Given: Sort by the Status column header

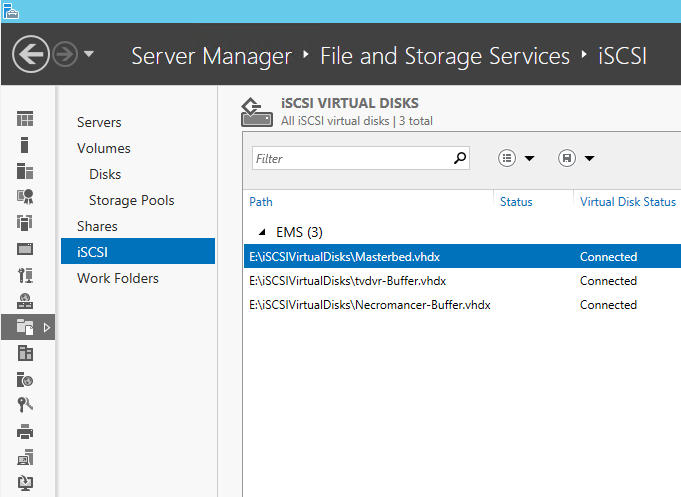Looking at the screenshot, I should pos(516,202).
